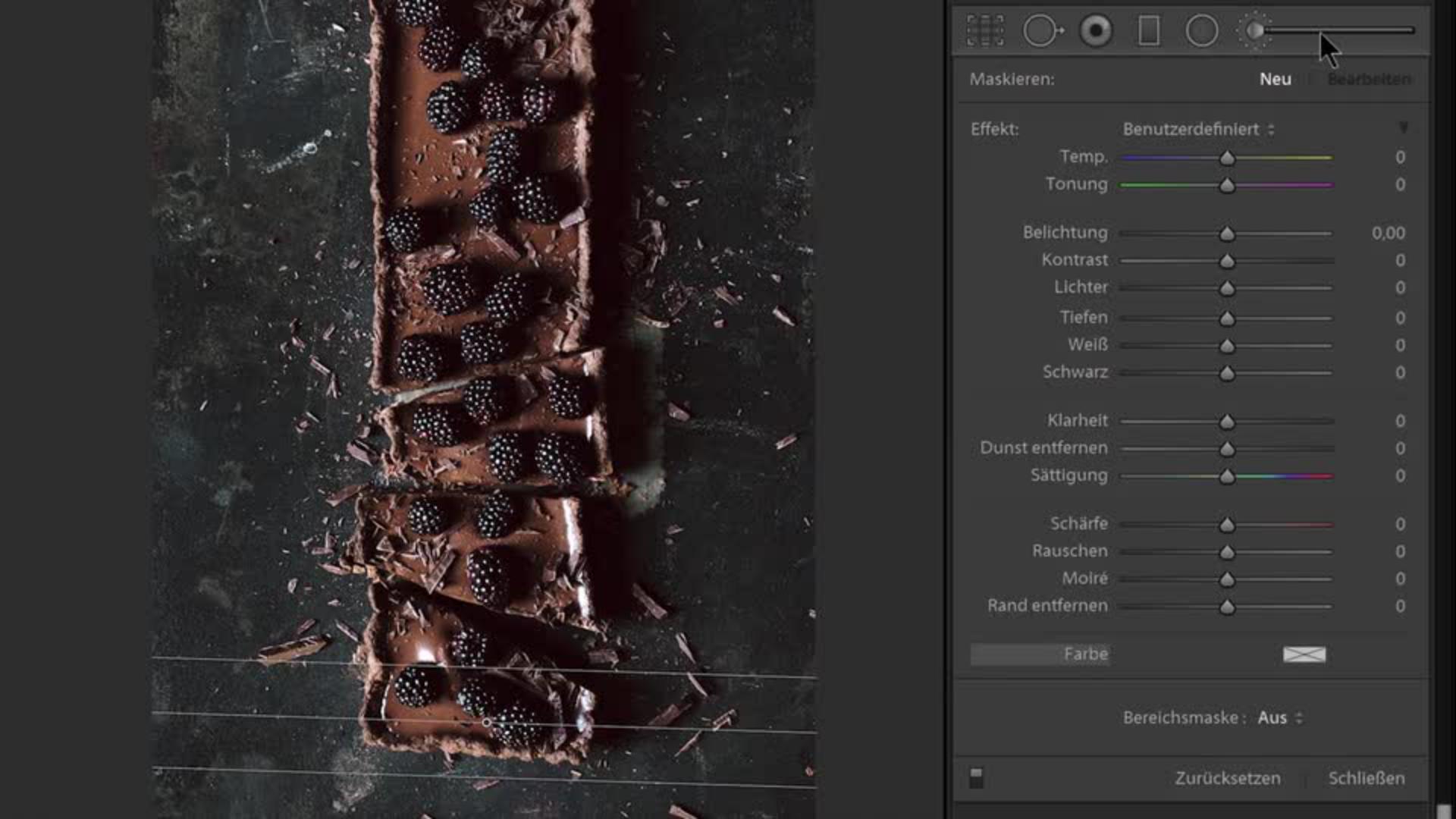The image size is (1456, 819).
Task: Select the Spot Removal tool icon
Action: point(1041,31)
